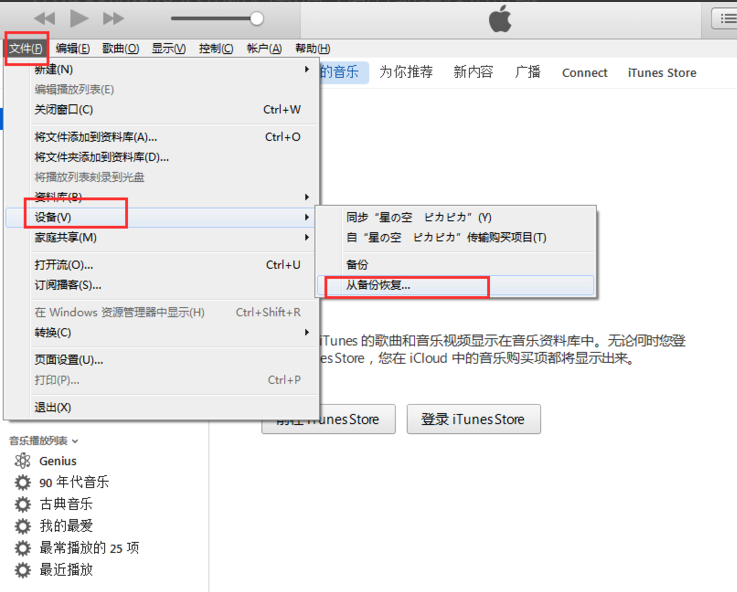Select 页面设置(U)... menu entry
This screenshot has width=737, height=592.
pyautogui.click(x=162, y=360)
